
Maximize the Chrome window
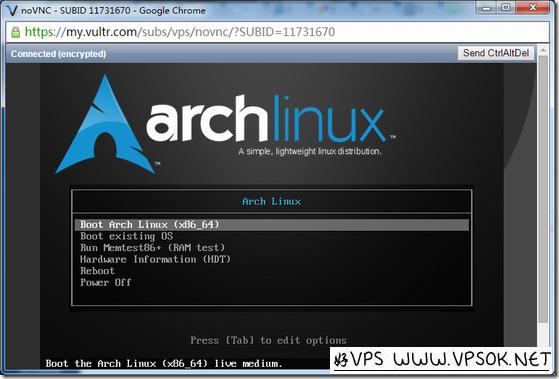point(506,8)
